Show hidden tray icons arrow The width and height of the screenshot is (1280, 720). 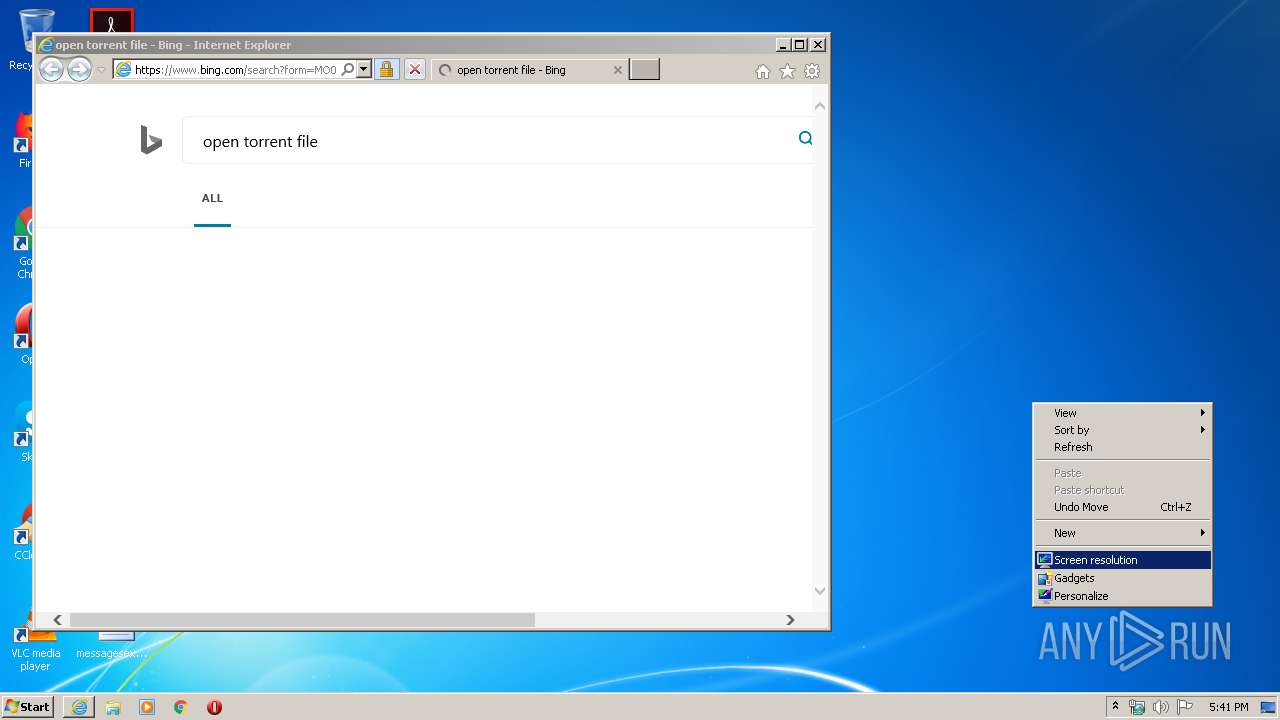[x=1115, y=707]
